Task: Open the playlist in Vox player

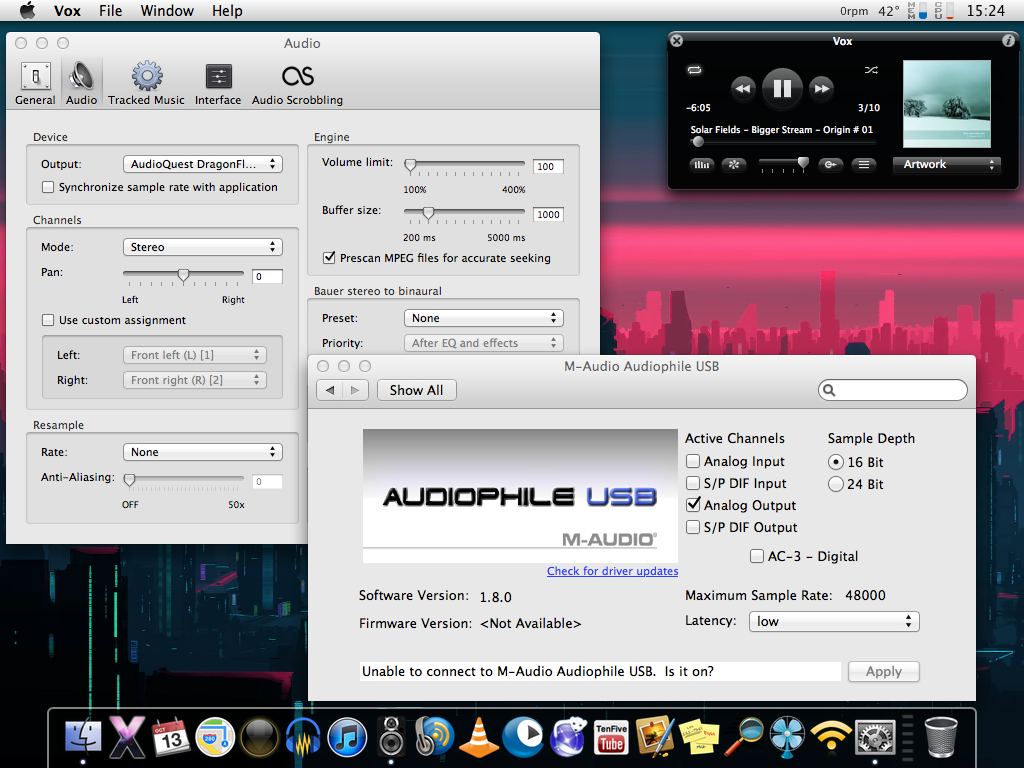Action: coord(863,165)
